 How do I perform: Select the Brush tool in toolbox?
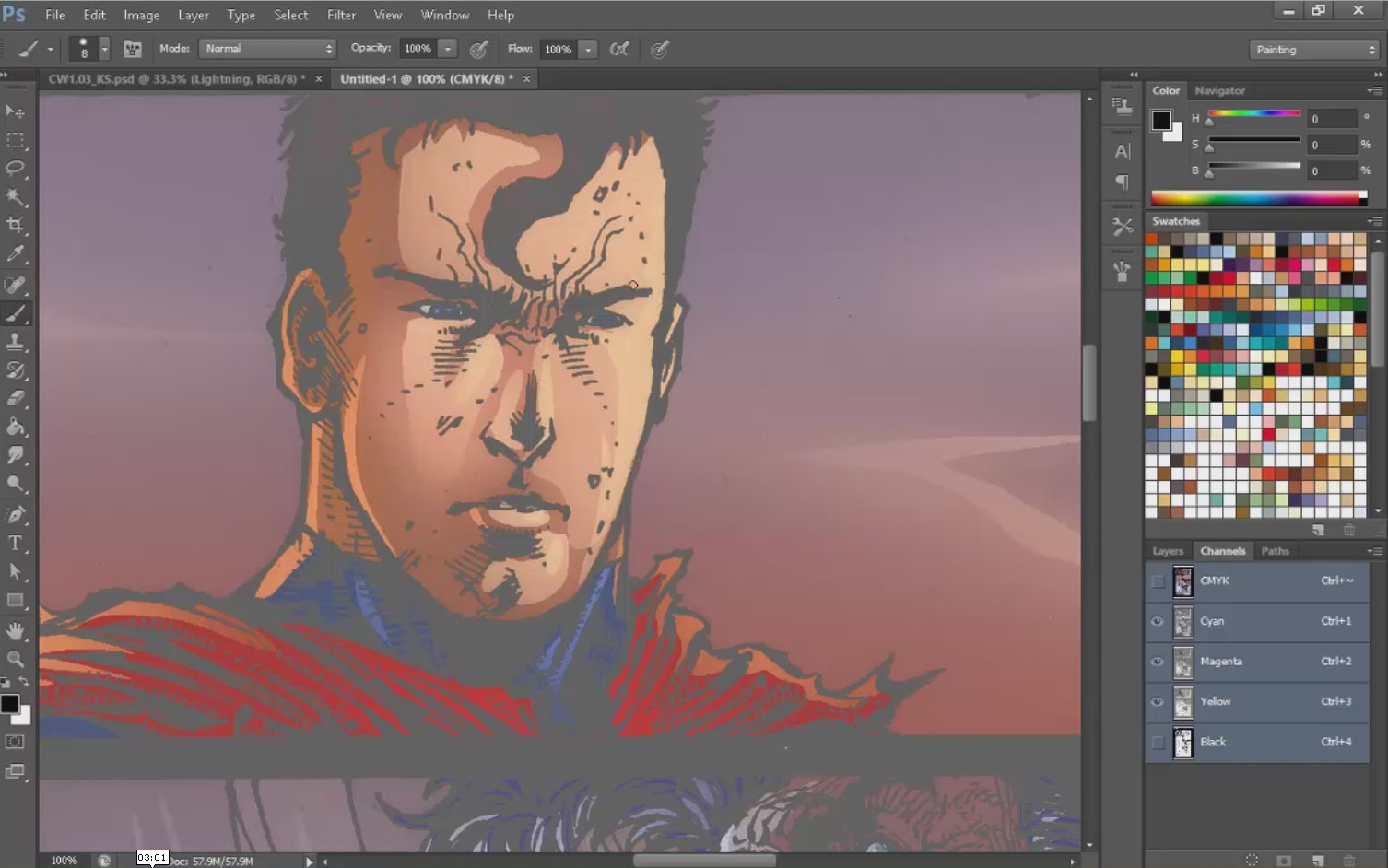click(16, 313)
